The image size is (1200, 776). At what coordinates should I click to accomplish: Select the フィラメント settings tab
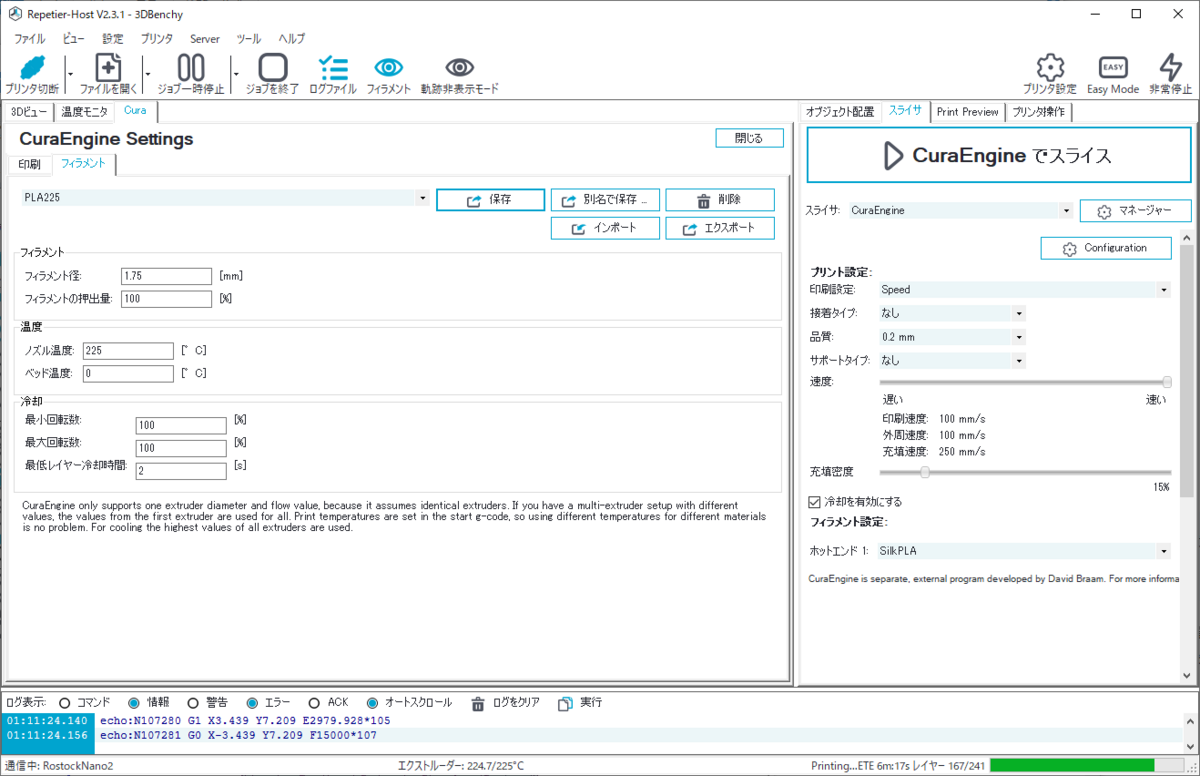coord(83,162)
